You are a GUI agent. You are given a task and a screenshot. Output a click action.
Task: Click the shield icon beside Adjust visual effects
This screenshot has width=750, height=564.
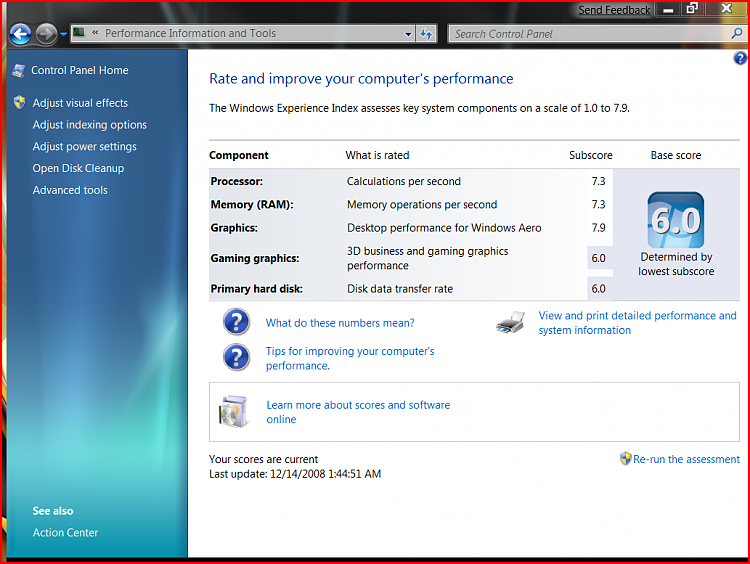click(20, 102)
